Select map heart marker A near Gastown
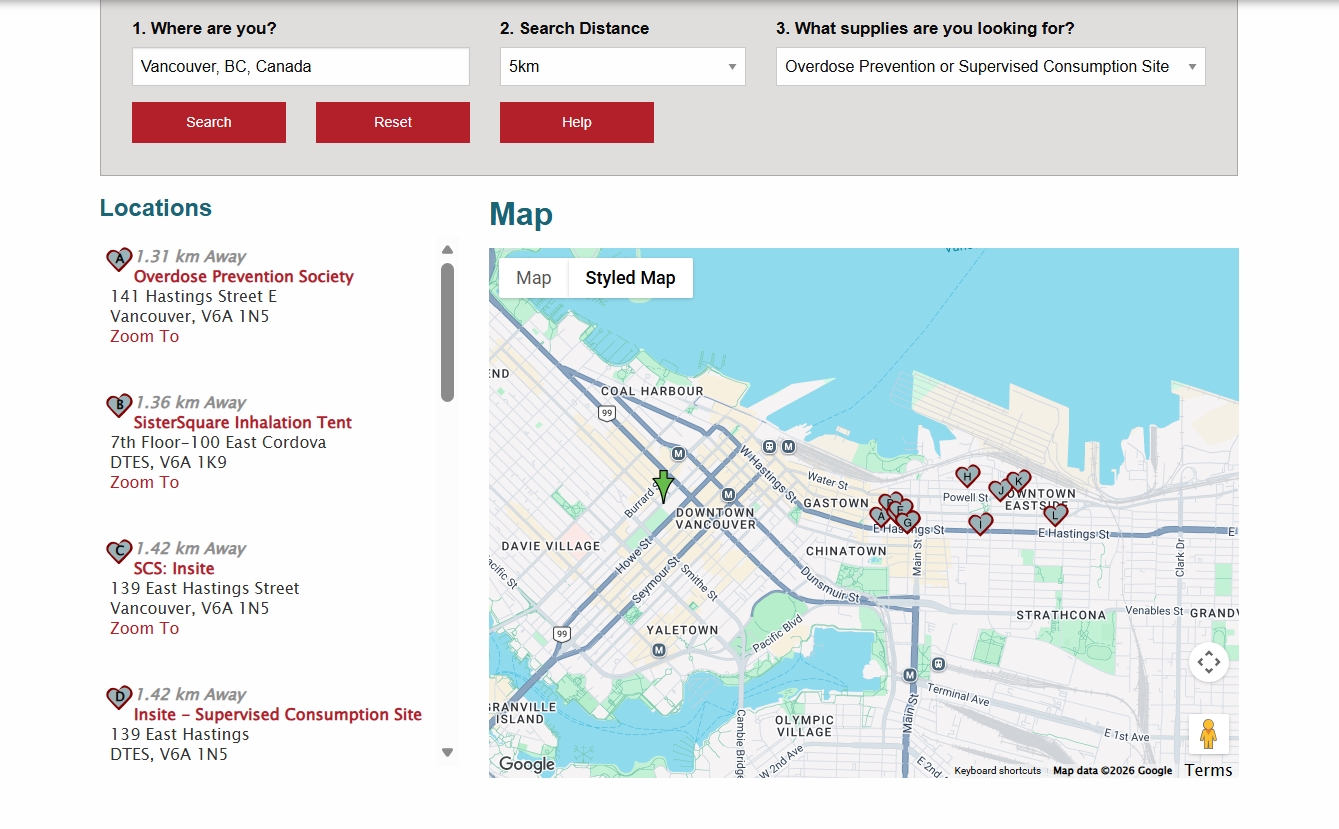Screen dimensions: 1339x829 pyautogui.click(x=880, y=517)
